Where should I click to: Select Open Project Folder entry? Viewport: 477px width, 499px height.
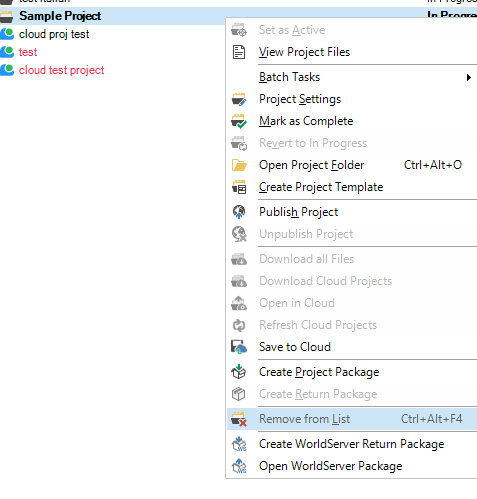(352, 165)
